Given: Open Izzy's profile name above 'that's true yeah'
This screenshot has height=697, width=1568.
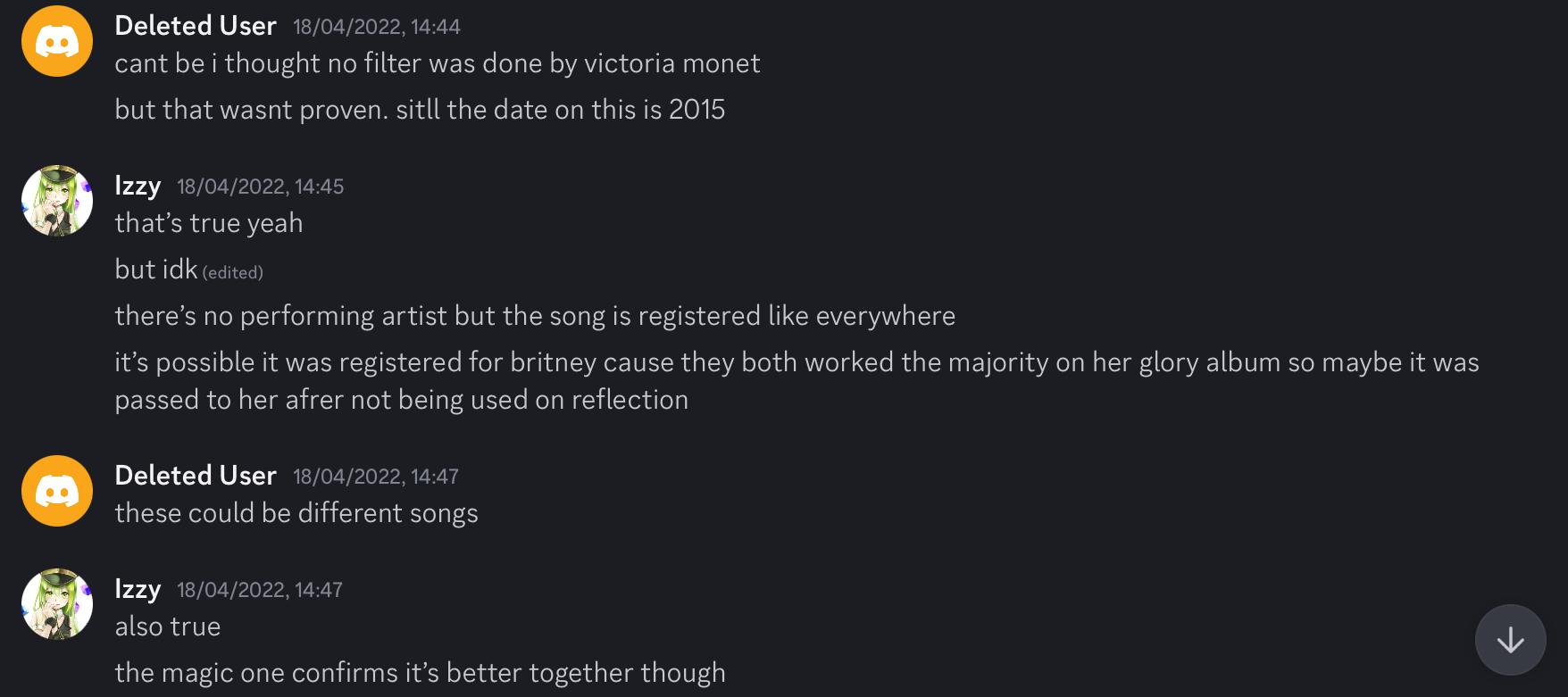Looking at the screenshot, I should click(x=138, y=186).
